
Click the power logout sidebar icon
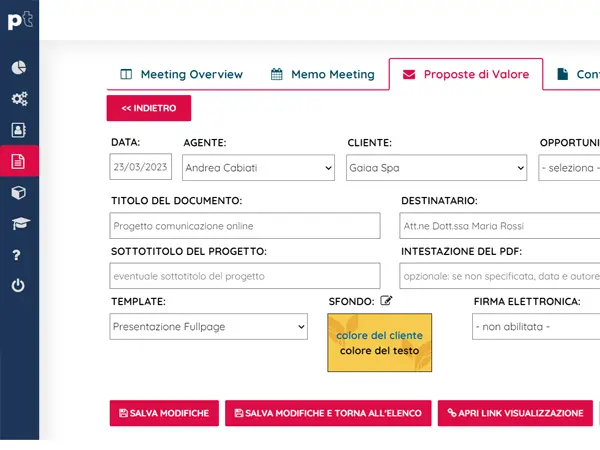click(18, 286)
